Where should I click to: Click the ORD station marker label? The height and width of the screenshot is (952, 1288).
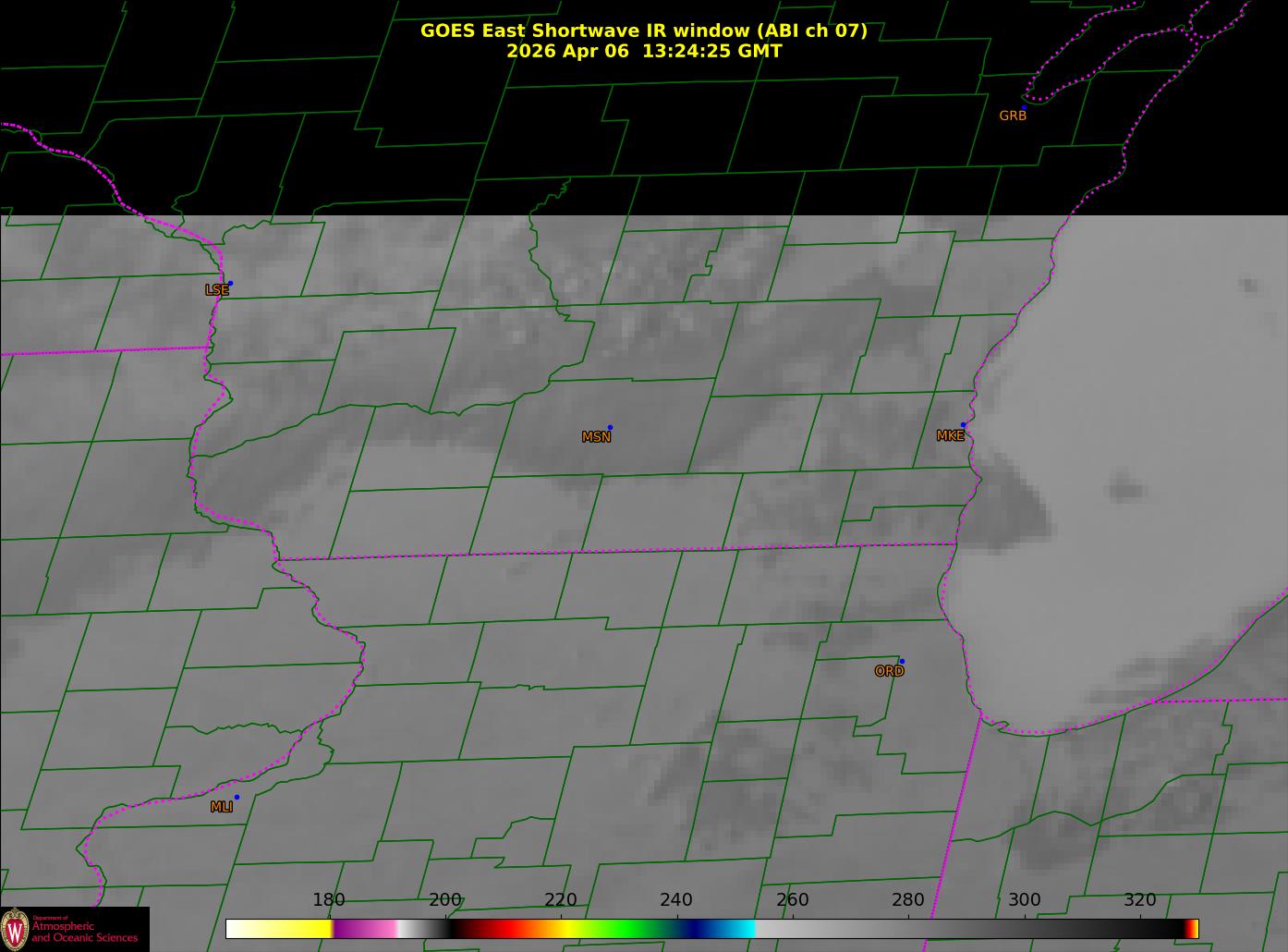tap(889, 671)
